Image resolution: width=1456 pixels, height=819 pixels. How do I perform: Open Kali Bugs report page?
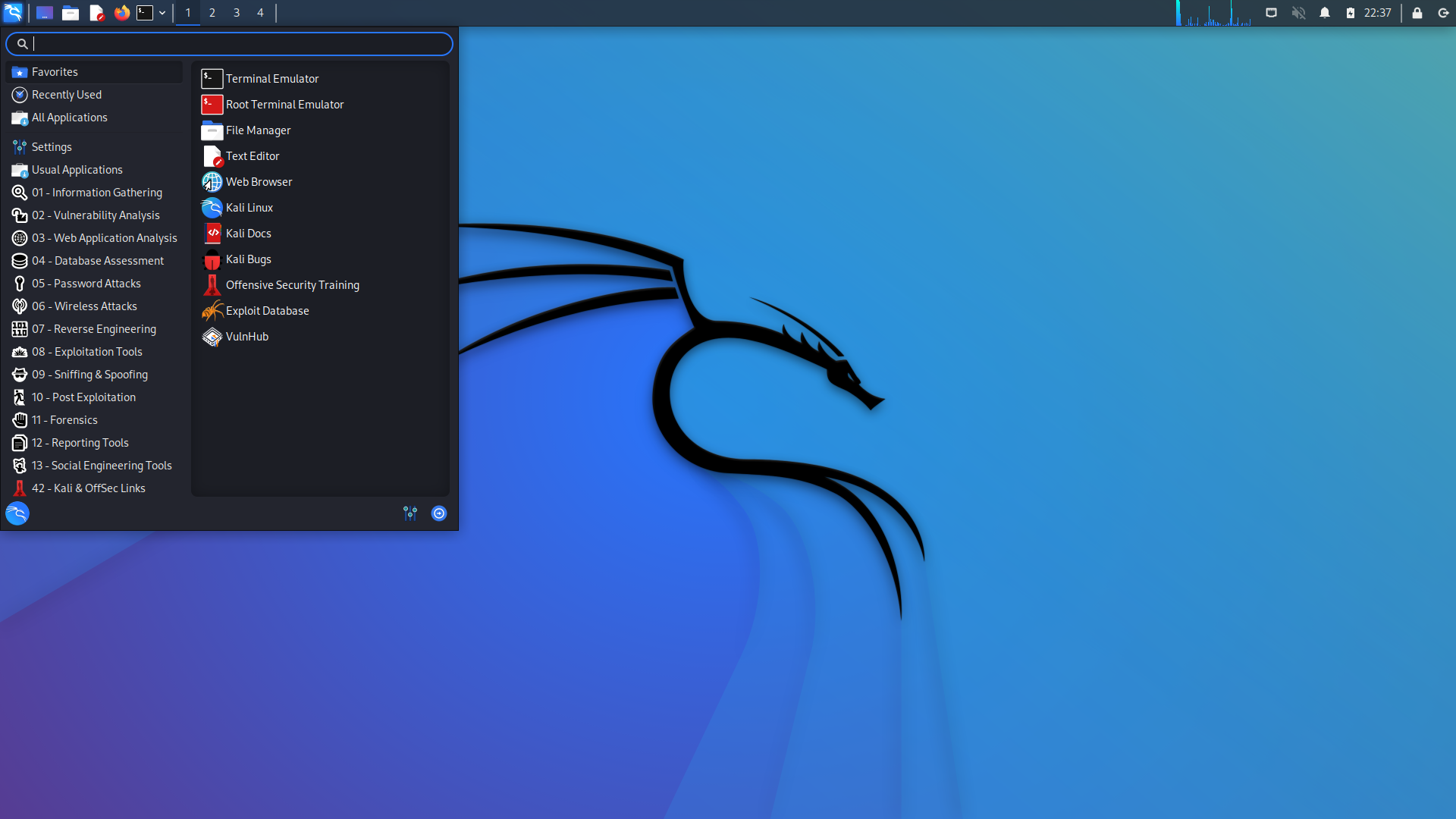(247, 258)
